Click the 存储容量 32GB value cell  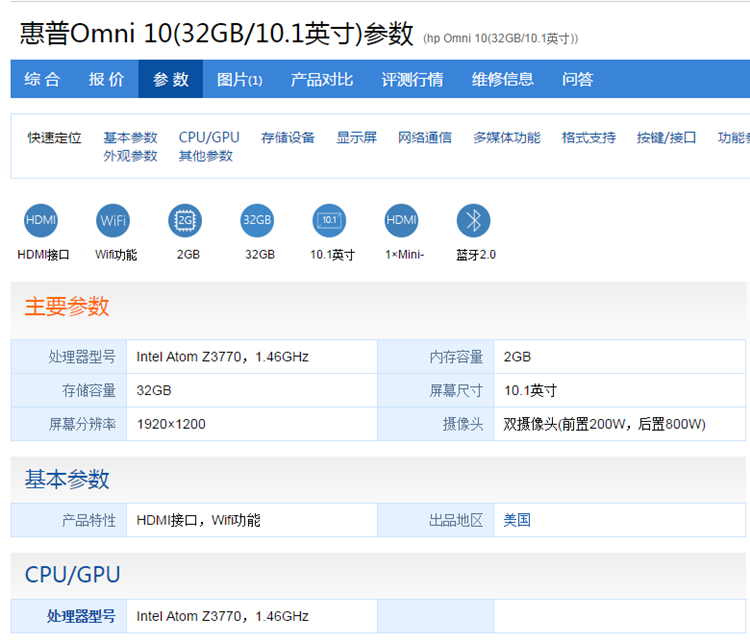coord(252,390)
